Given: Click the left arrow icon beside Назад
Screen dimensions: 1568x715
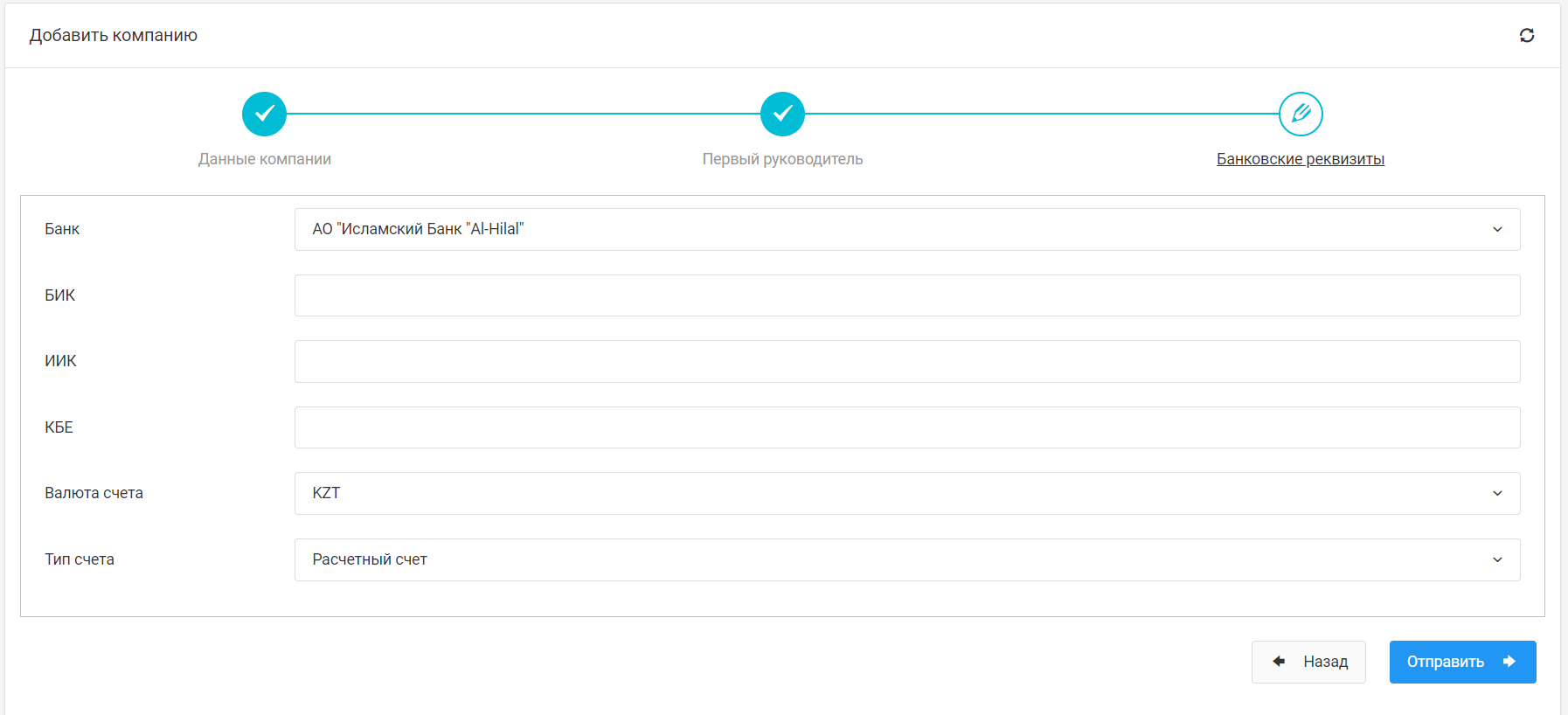Looking at the screenshot, I should tap(1279, 662).
